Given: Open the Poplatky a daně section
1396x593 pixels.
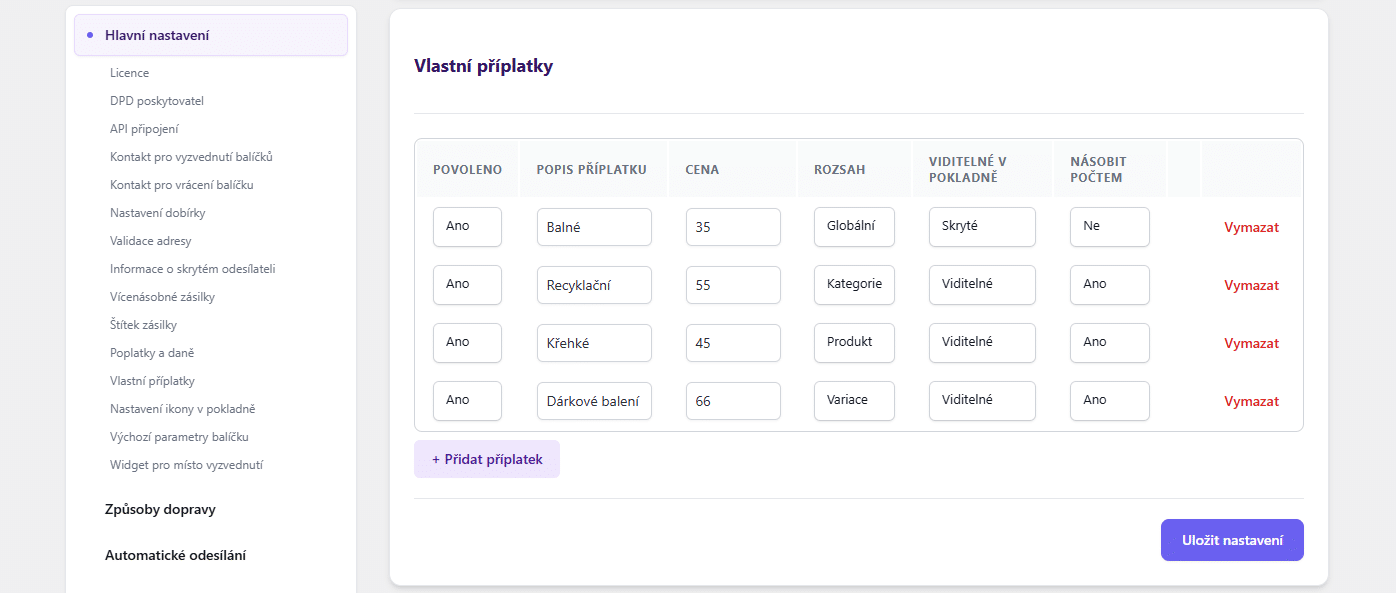Looking at the screenshot, I should [152, 353].
